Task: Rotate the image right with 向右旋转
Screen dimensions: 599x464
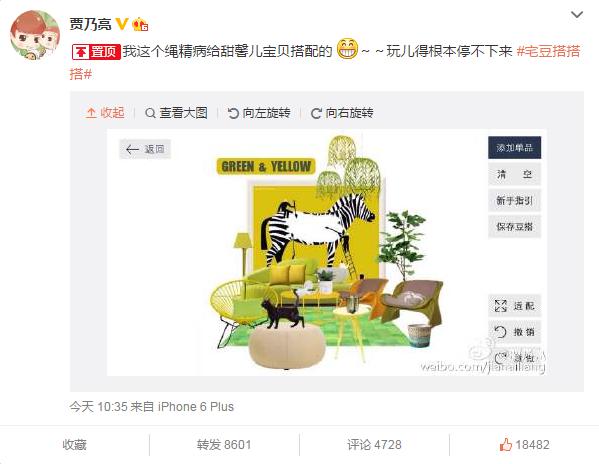Action: coord(342,113)
